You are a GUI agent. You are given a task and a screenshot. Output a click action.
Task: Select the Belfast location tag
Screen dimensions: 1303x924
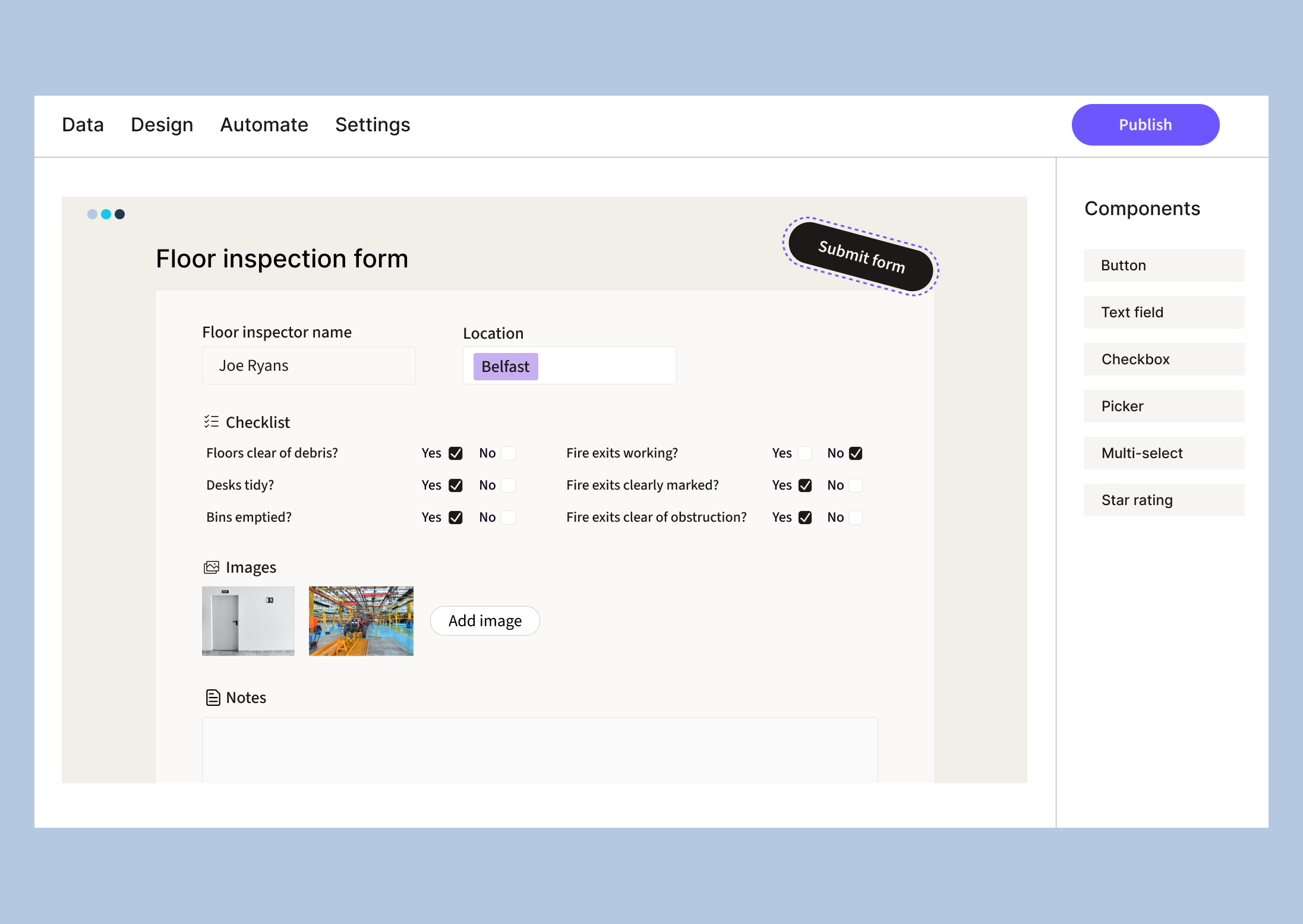coord(505,367)
